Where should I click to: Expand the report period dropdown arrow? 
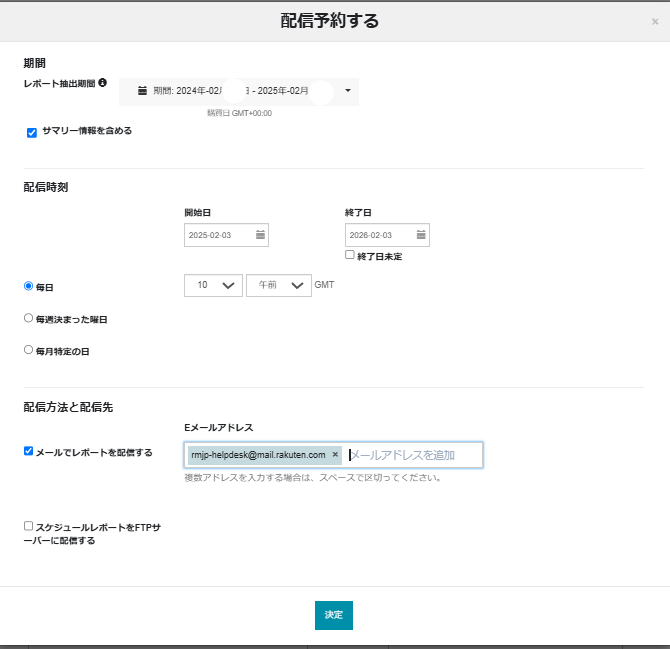(x=347, y=90)
